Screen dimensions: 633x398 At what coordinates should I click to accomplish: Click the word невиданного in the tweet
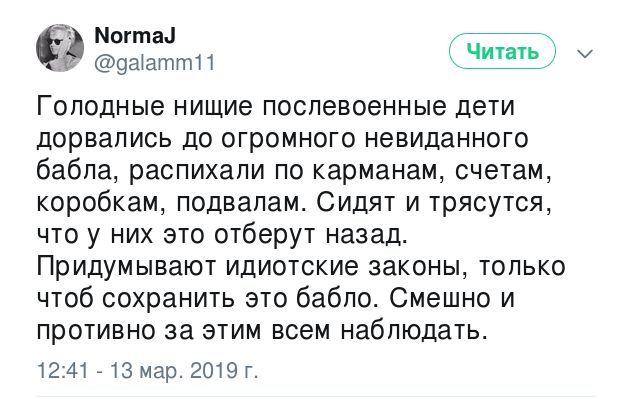[446, 138]
